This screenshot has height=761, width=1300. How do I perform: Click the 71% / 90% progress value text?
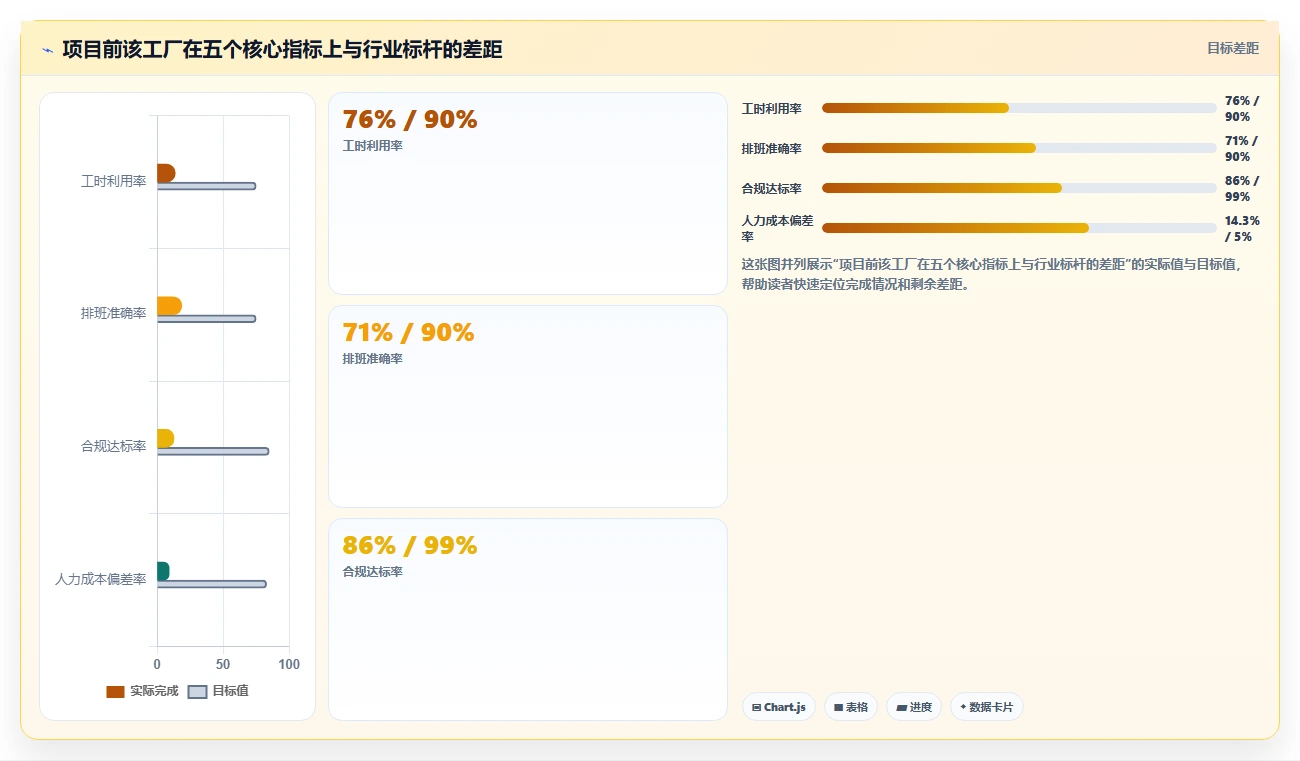1242,148
